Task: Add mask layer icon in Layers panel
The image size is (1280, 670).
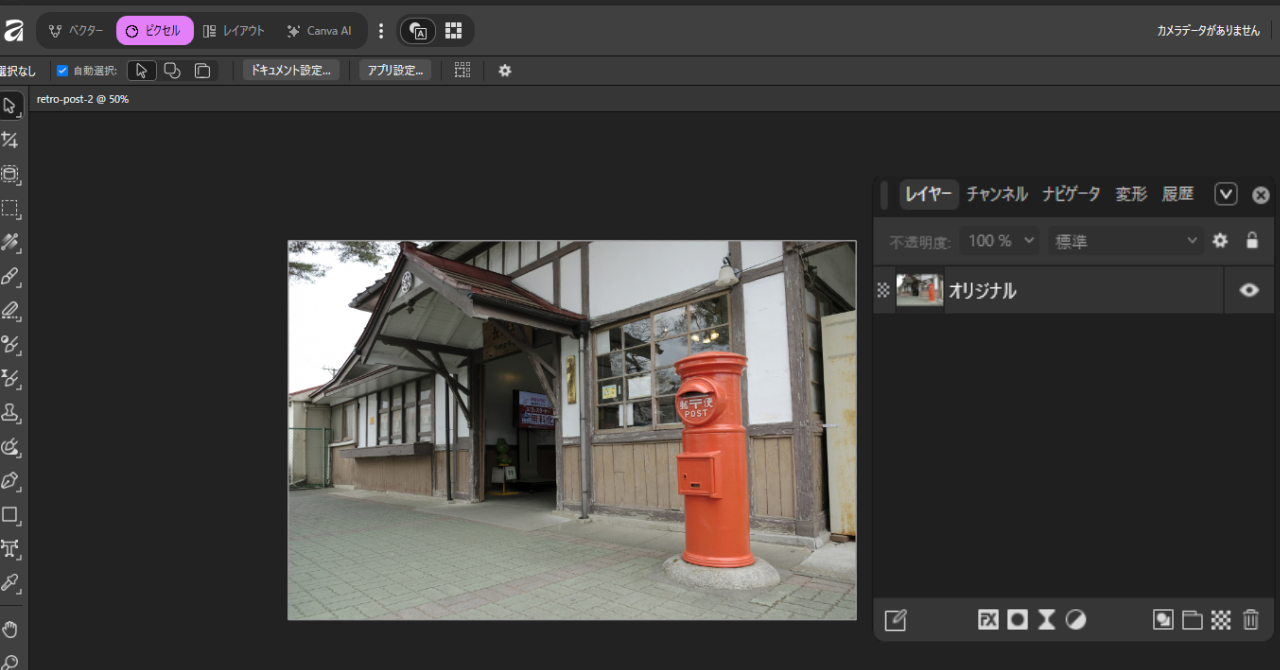Action: 1017,620
